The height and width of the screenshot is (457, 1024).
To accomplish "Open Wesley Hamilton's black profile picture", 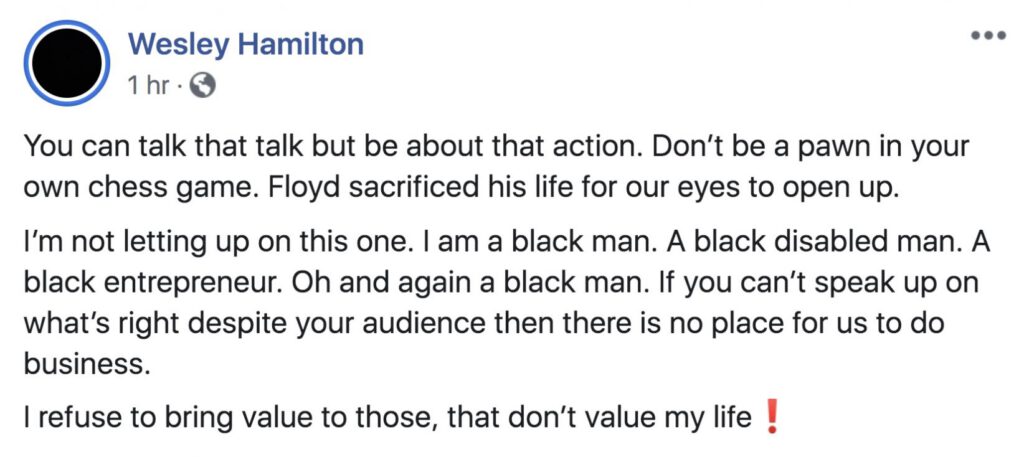I will 66,63.
